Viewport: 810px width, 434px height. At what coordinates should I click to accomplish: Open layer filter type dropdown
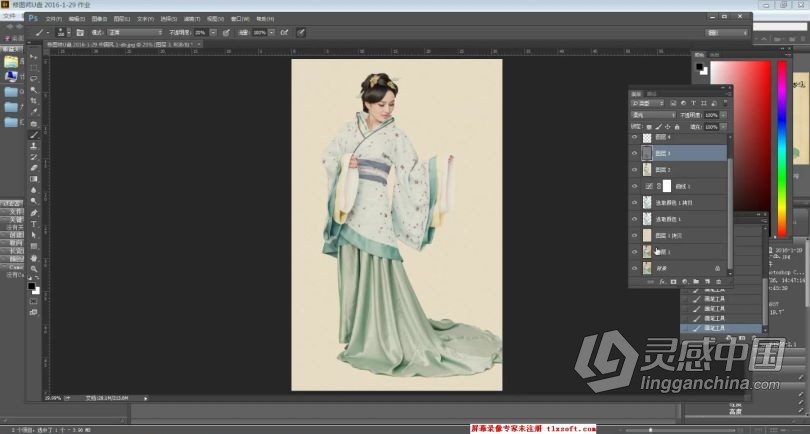649,103
